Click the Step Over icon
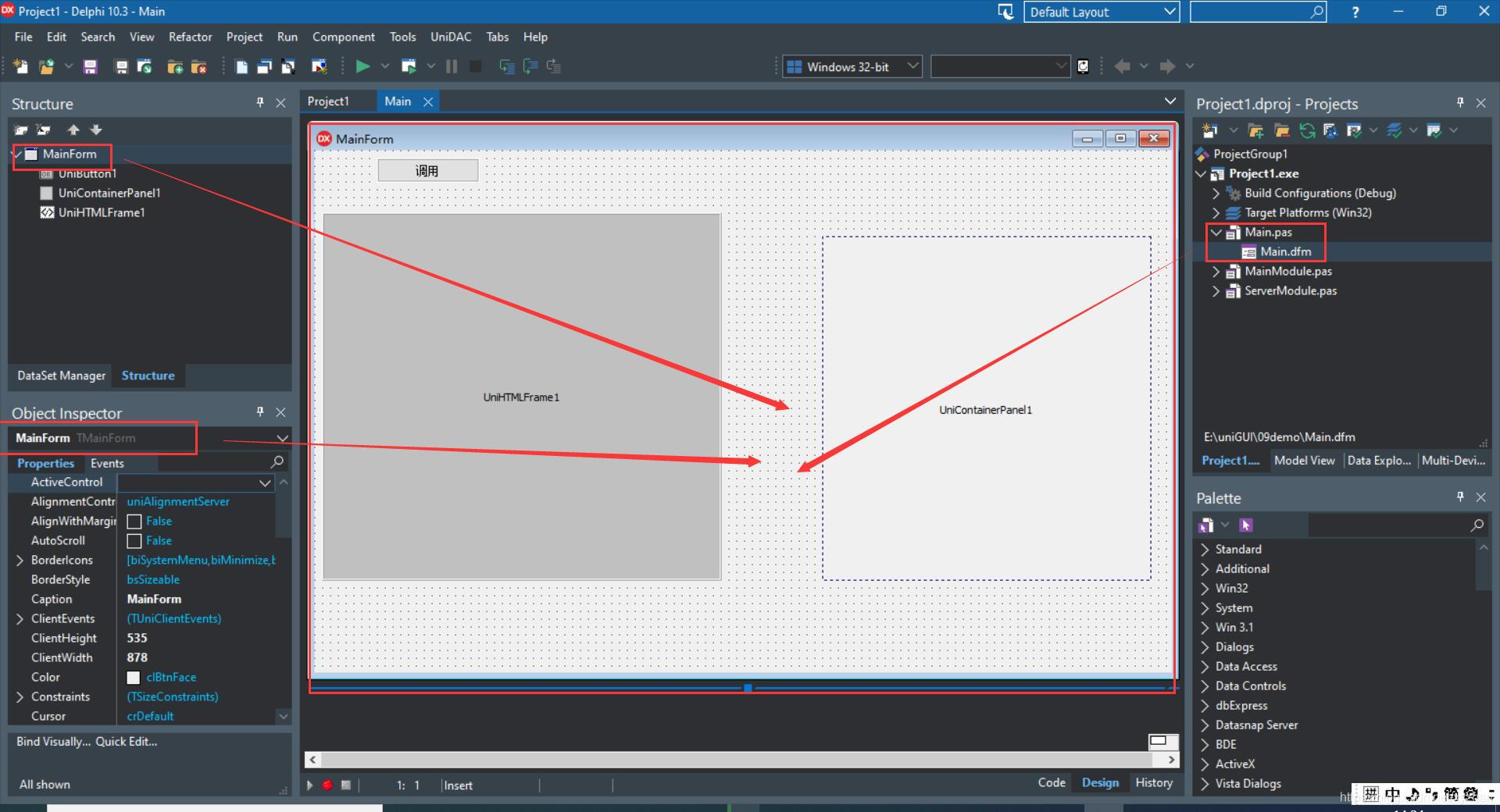 click(530, 66)
